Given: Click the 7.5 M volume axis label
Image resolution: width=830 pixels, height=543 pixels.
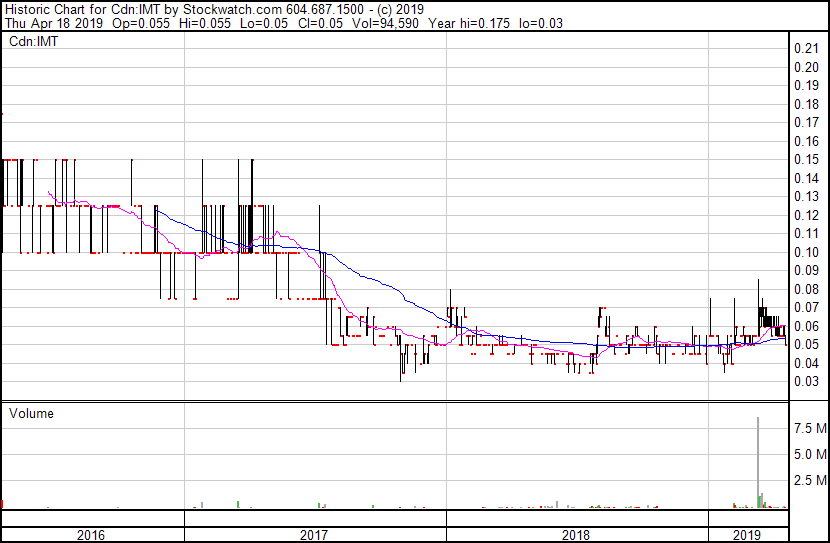Looking at the screenshot, I should tap(809, 429).
